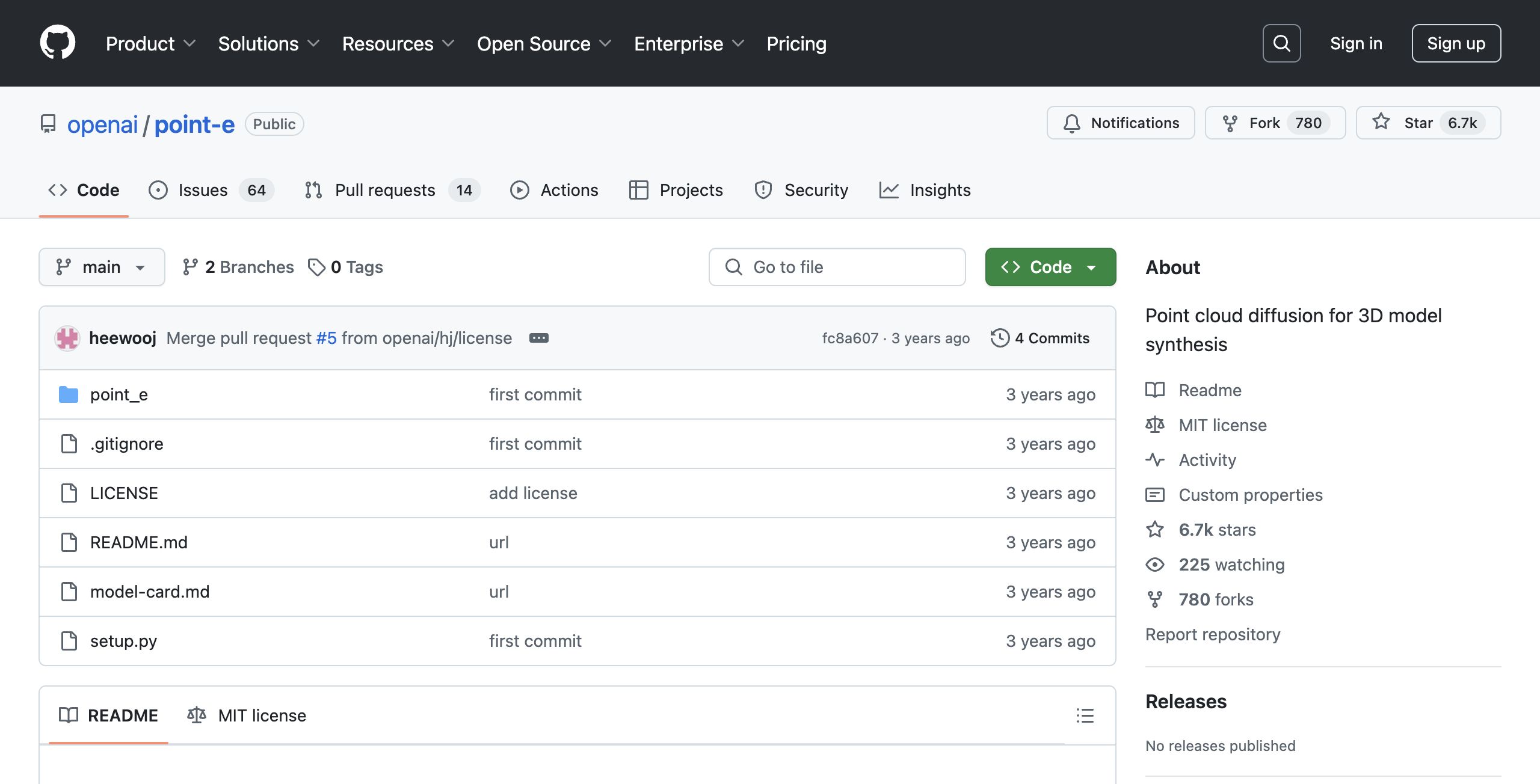
Task: Open the main branch dropdown
Action: [x=102, y=267]
